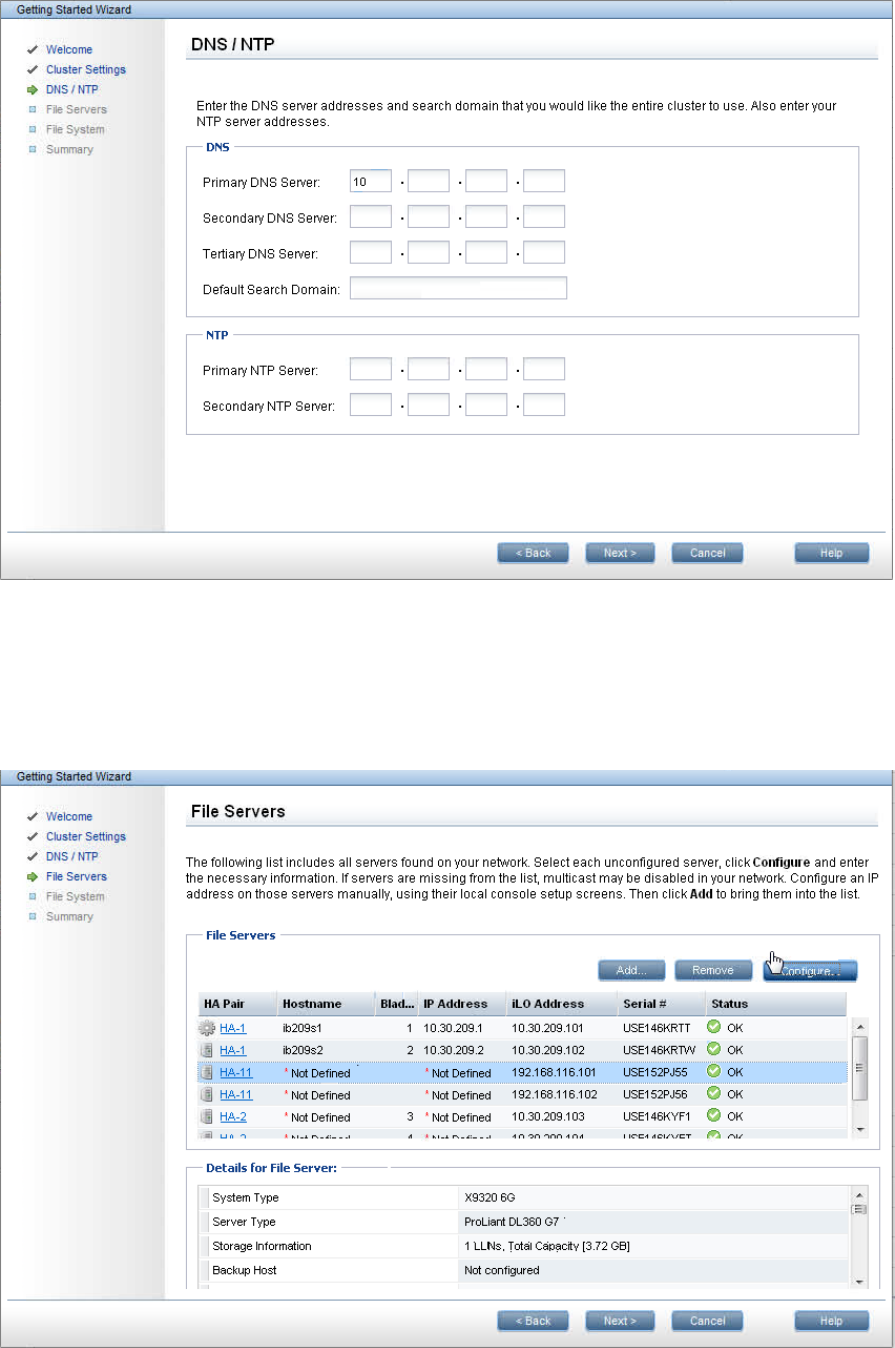Image resolution: width=895 pixels, height=1348 pixels.
Task: Click the Add... button above file servers list
Action: click(x=631, y=970)
